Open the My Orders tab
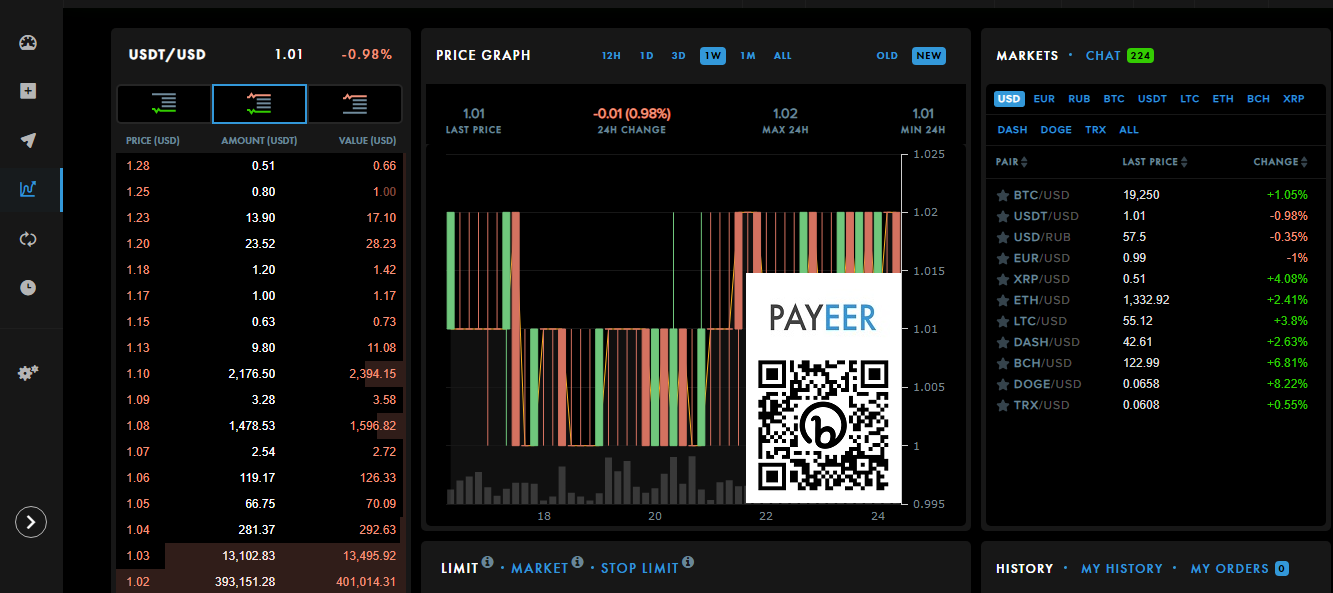 1228,568
